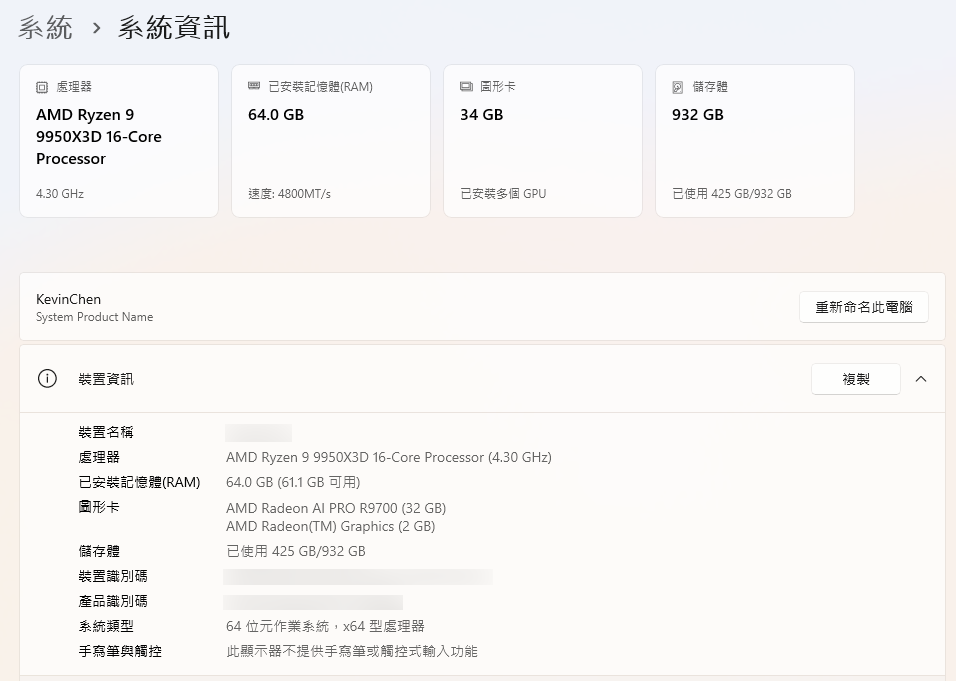Click the 圖形卡 card header label

coord(498,87)
